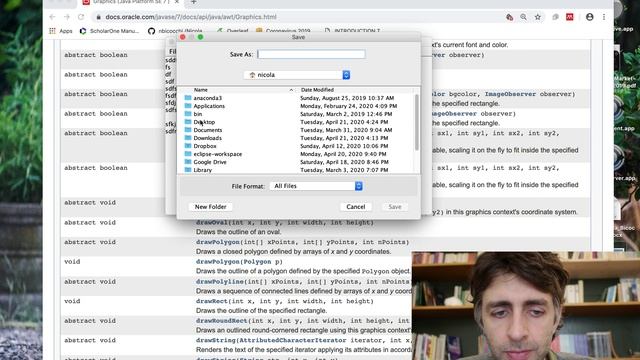Open the nicola location dropdown
640x360 pixels.
pyautogui.click(x=297, y=75)
